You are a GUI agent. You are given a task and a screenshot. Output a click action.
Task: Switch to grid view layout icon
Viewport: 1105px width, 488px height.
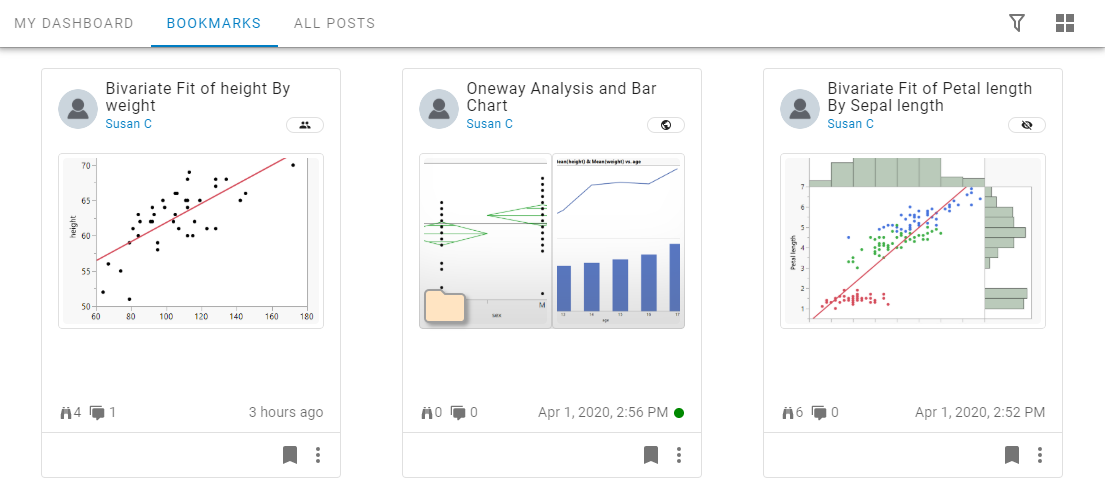click(x=1065, y=23)
